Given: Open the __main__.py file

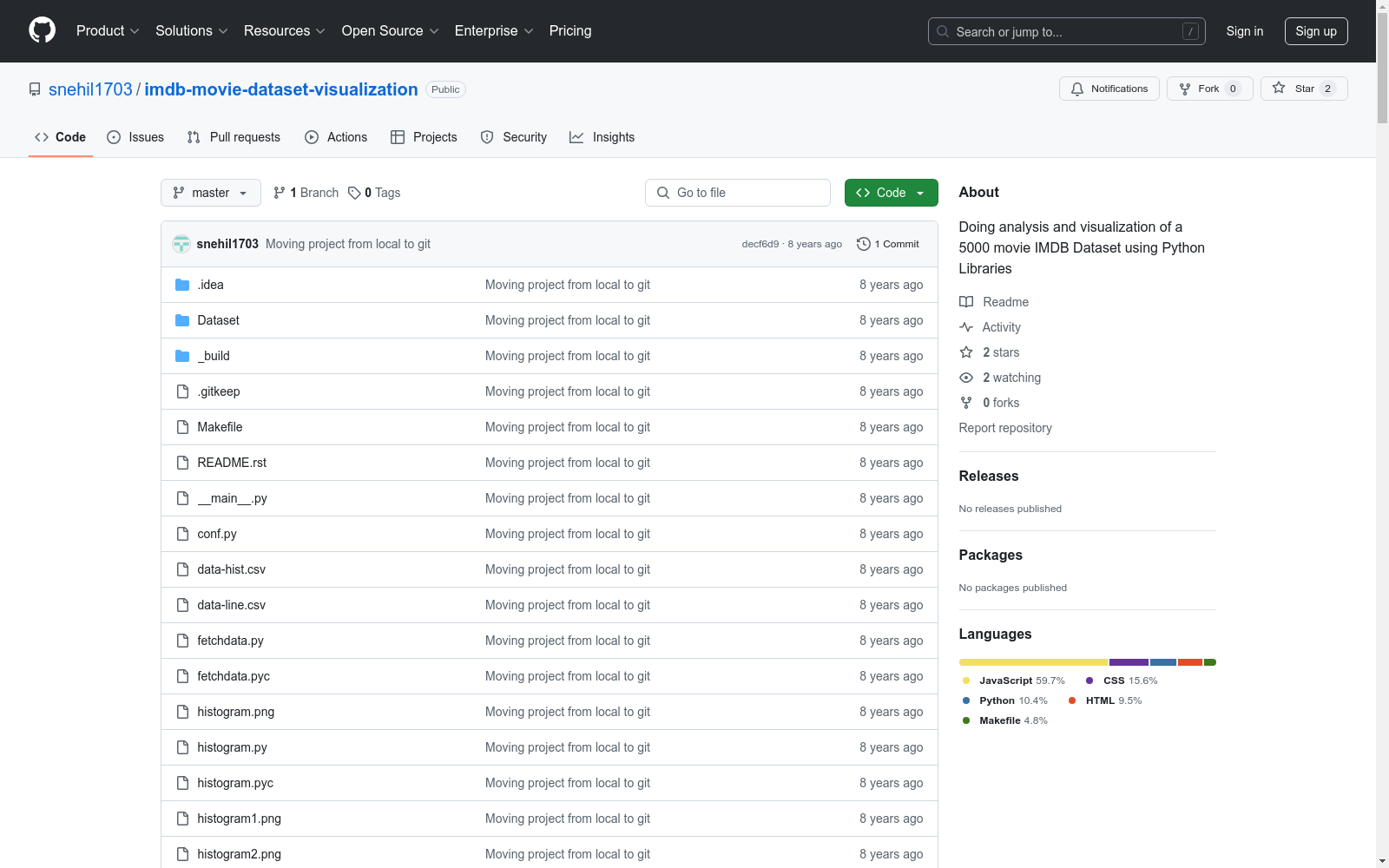Looking at the screenshot, I should tap(233, 498).
